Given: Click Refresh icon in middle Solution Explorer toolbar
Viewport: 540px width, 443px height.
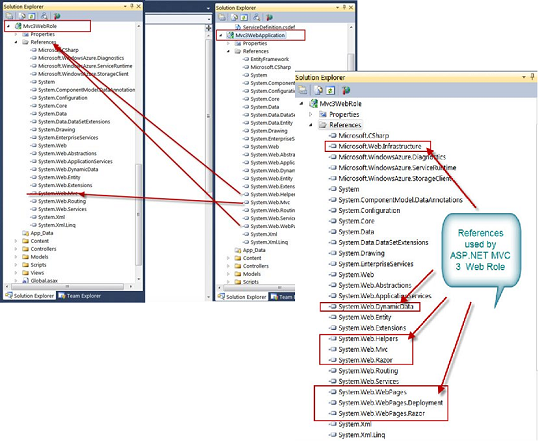Looking at the screenshot, I should click(x=244, y=17).
